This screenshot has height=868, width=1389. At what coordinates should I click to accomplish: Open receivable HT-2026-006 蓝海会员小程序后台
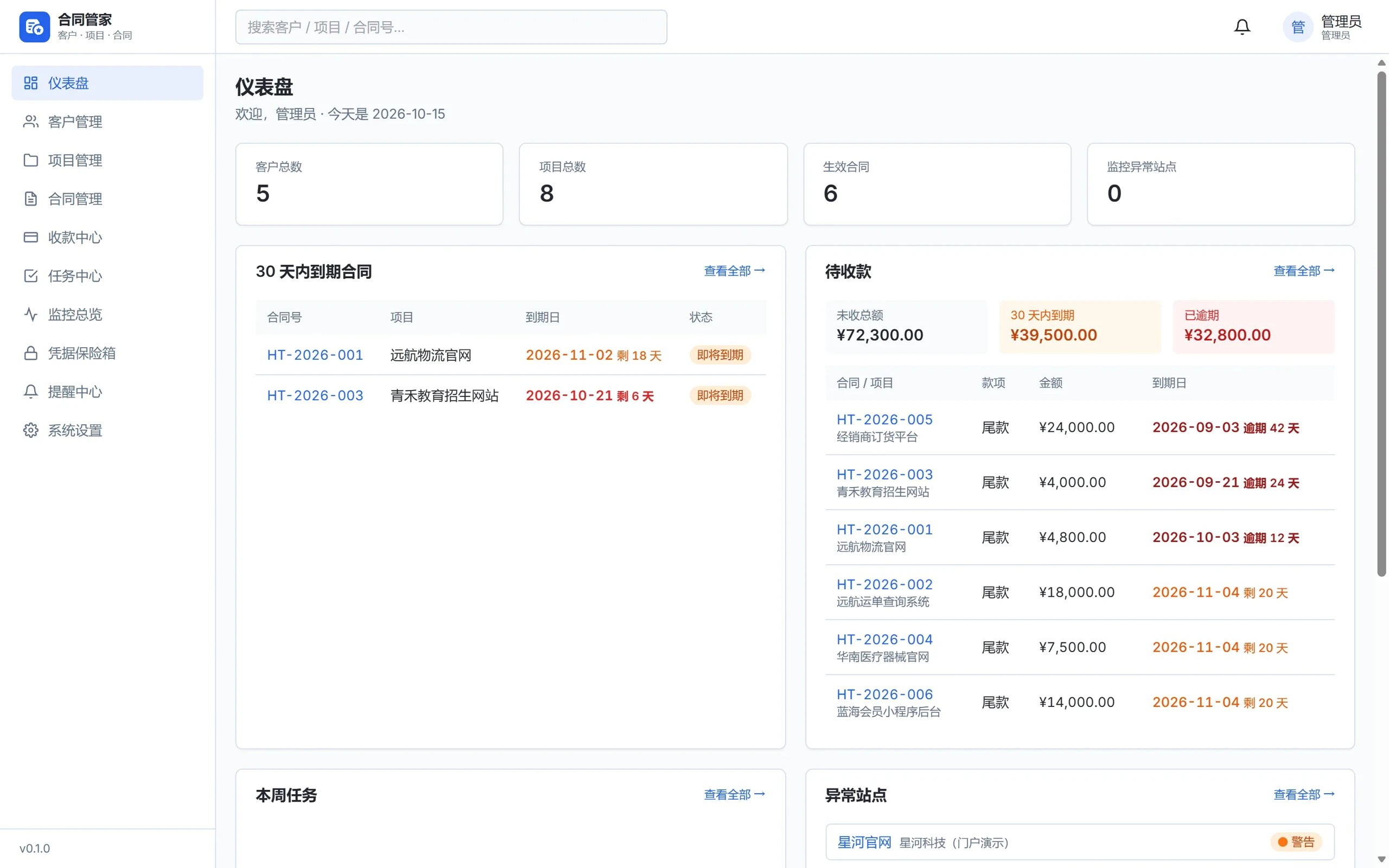coord(884,694)
